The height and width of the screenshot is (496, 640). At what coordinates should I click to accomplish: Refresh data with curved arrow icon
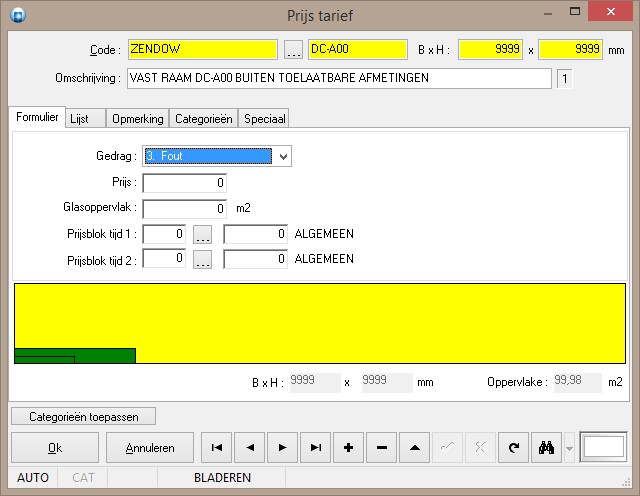pyautogui.click(x=513, y=448)
